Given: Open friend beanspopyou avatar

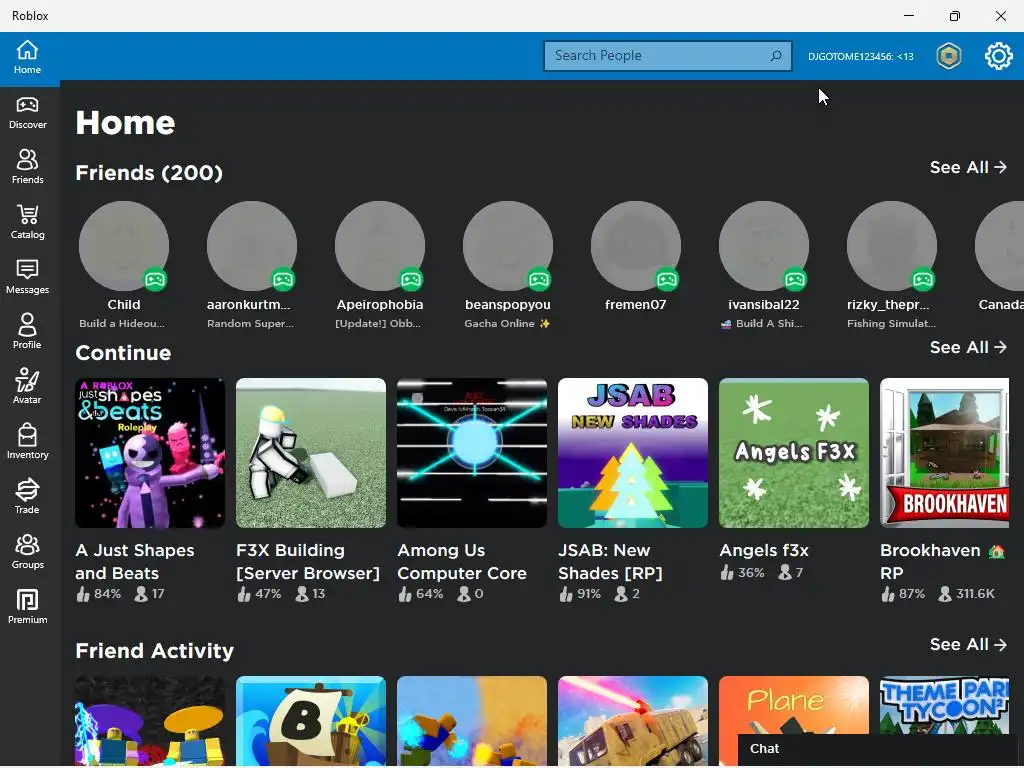Looking at the screenshot, I should [508, 246].
